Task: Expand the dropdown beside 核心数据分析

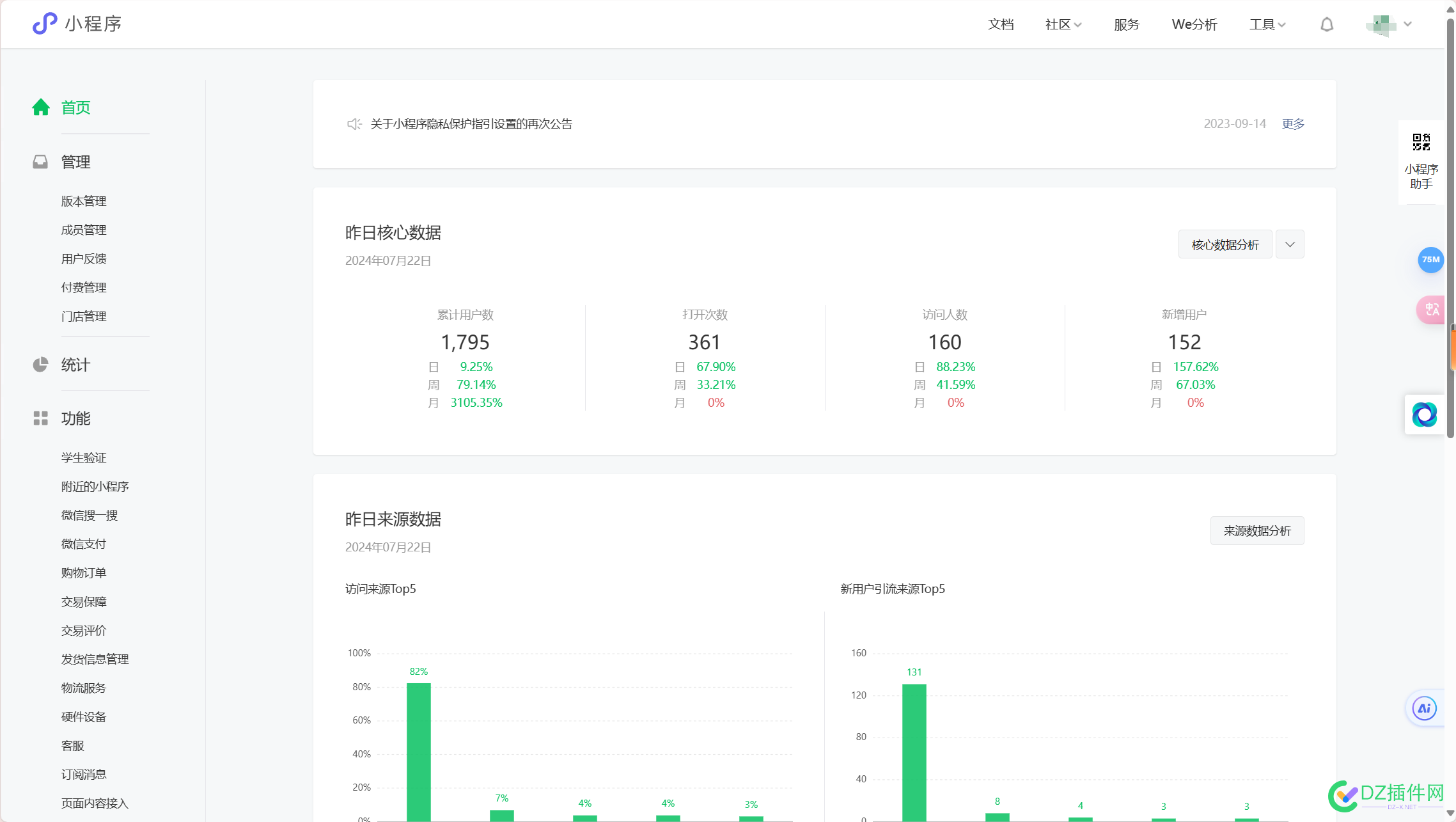Action: (x=1290, y=244)
